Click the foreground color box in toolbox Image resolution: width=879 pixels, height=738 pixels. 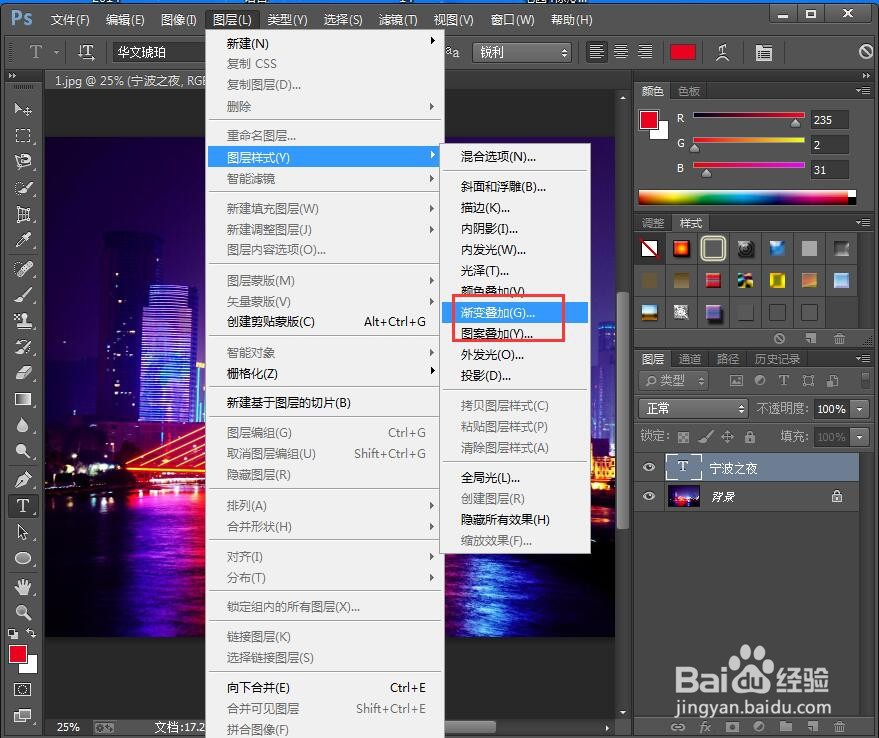tap(18, 654)
